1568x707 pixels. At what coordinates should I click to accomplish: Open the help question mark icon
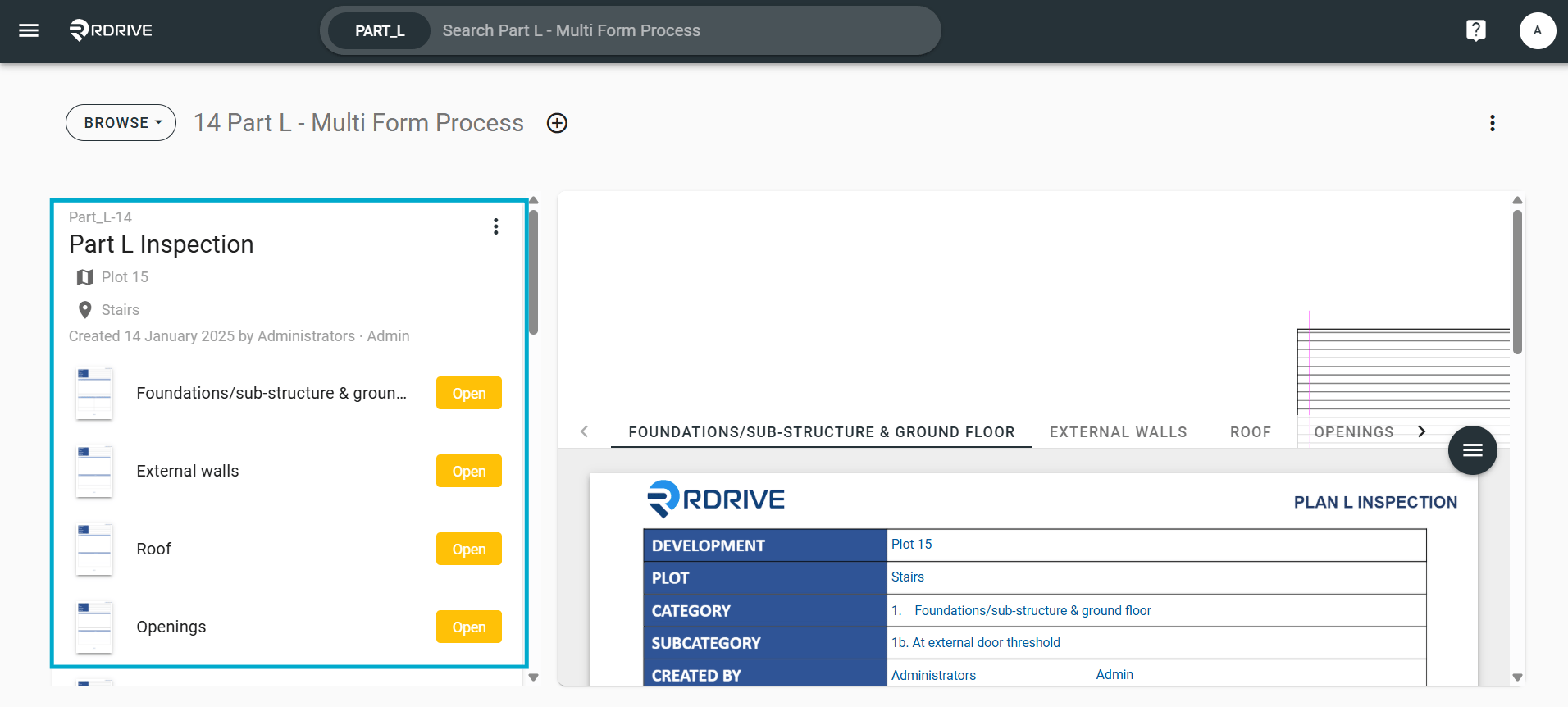pyautogui.click(x=1475, y=30)
